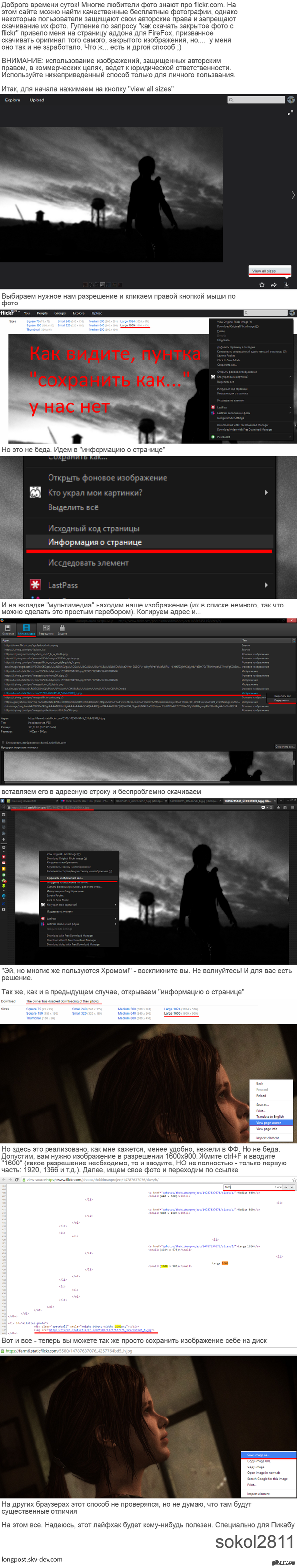The height and width of the screenshot is (1568, 297).
Task: Open the Explore link in Flickr's navigation
Action: pos(13,100)
